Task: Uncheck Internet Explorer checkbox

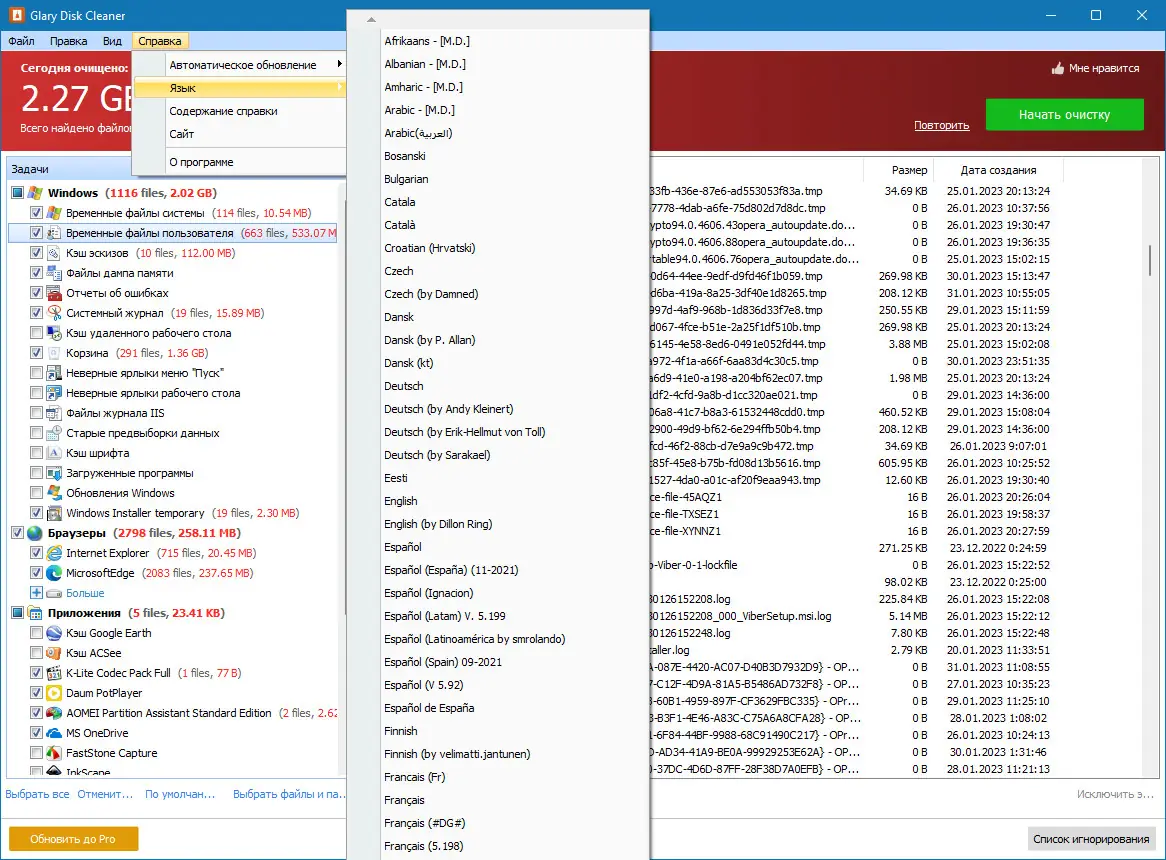Action: (x=36, y=553)
